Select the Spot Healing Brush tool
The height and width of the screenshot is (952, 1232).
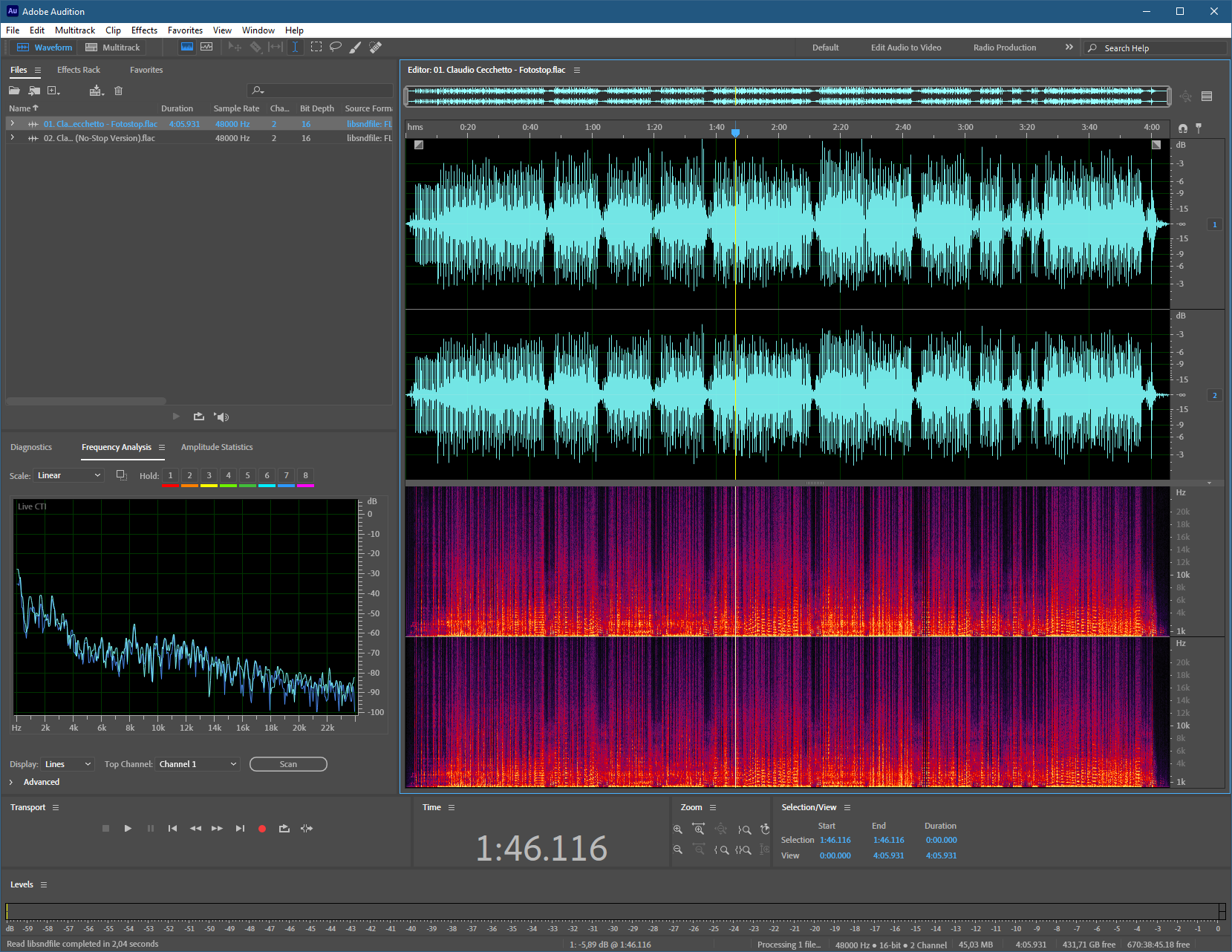376,47
